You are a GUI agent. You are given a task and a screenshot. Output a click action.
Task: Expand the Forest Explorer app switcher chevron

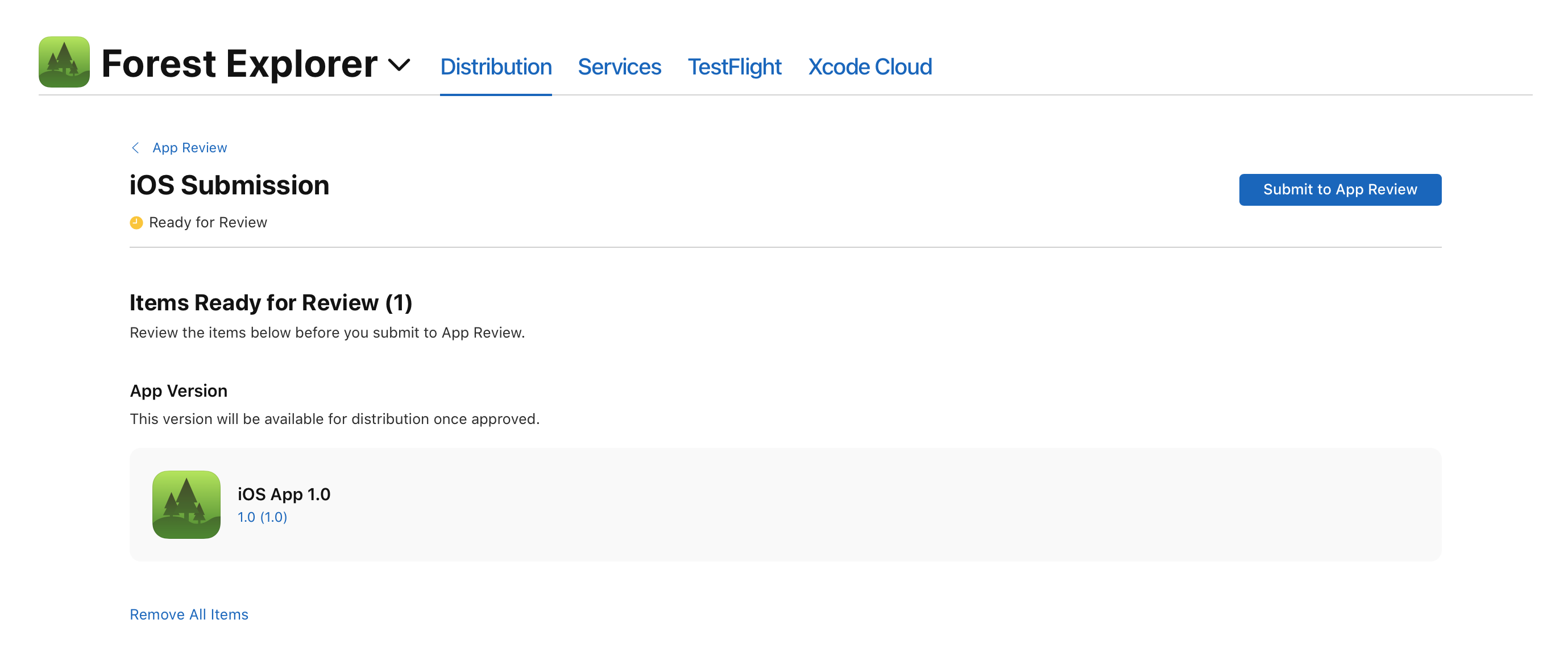point(399,64)
